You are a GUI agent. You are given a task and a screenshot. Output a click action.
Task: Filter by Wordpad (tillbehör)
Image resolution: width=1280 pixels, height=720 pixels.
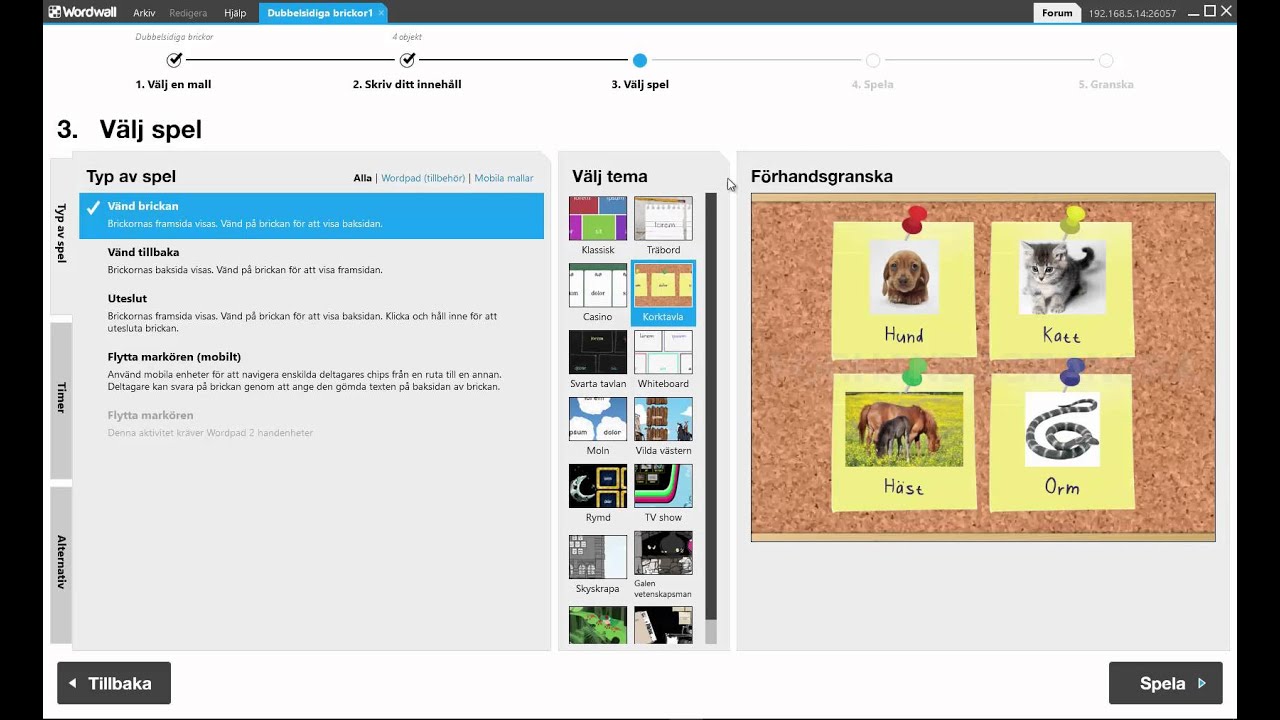pos(423,178)
